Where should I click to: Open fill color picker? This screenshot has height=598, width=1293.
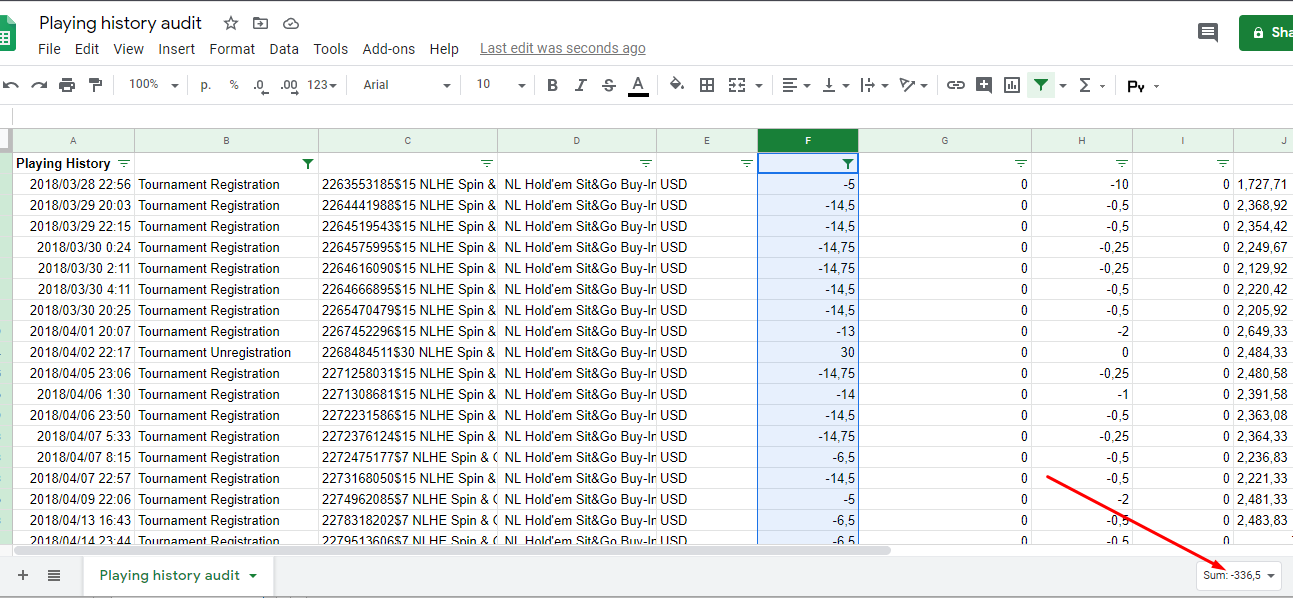tap(677, 85)
